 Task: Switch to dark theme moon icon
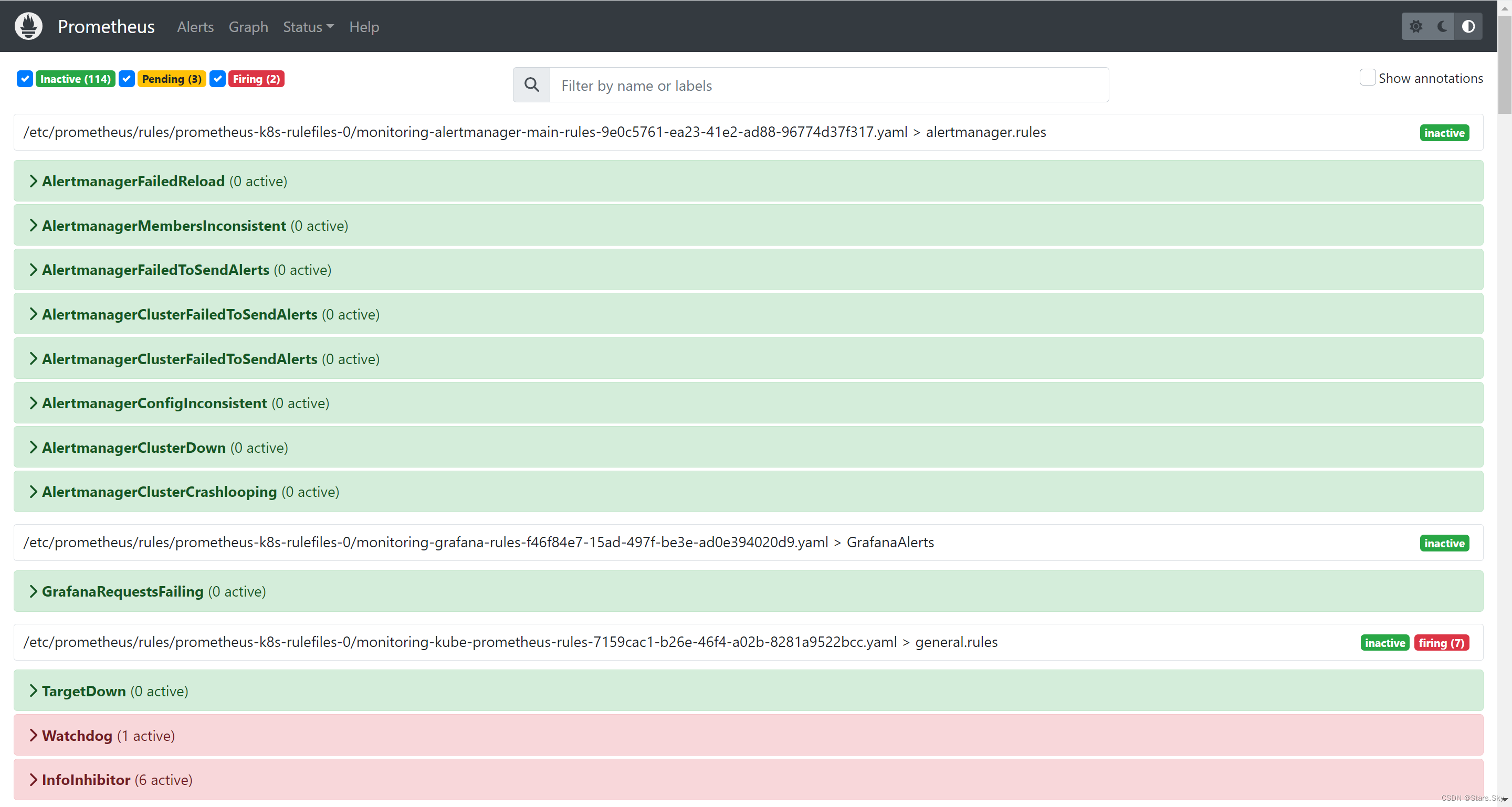click(1442, 26)
